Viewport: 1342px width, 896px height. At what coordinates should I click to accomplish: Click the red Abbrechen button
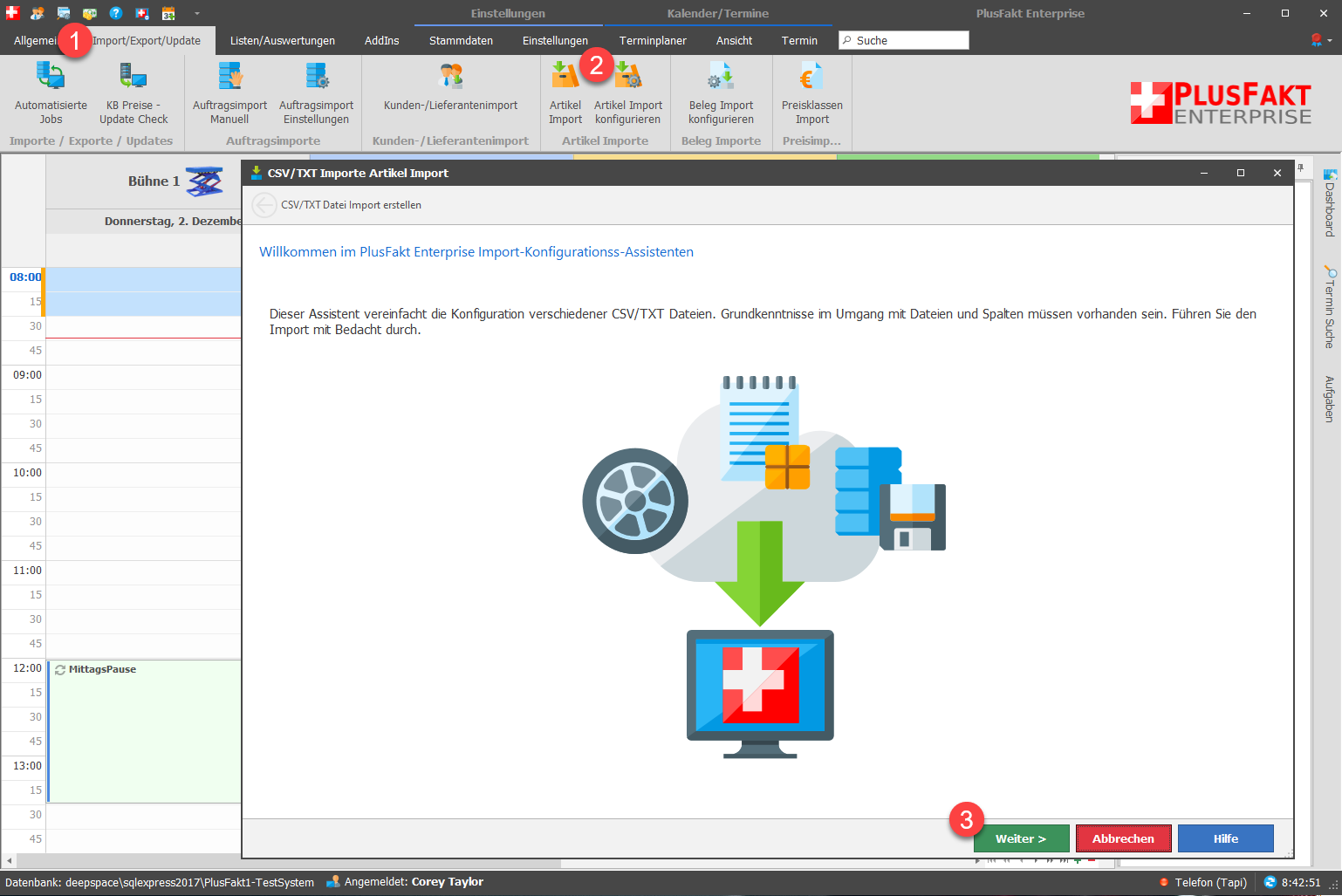pos(1123,838)
